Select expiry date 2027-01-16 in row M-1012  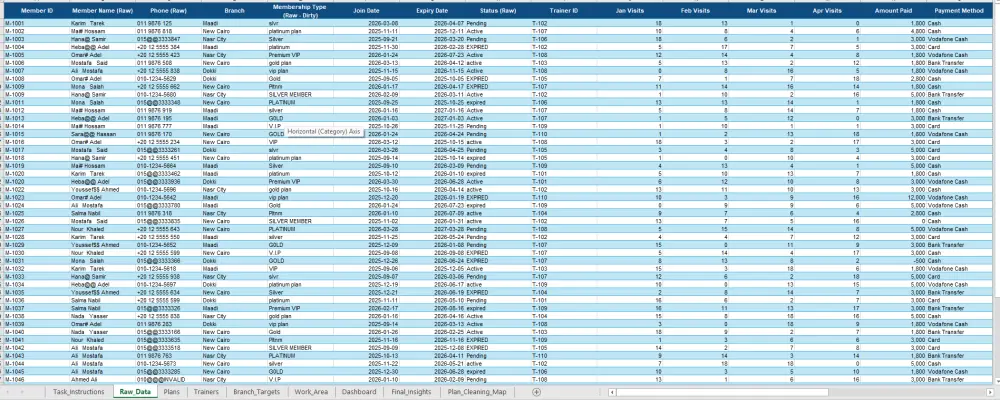tap(432, 110)
